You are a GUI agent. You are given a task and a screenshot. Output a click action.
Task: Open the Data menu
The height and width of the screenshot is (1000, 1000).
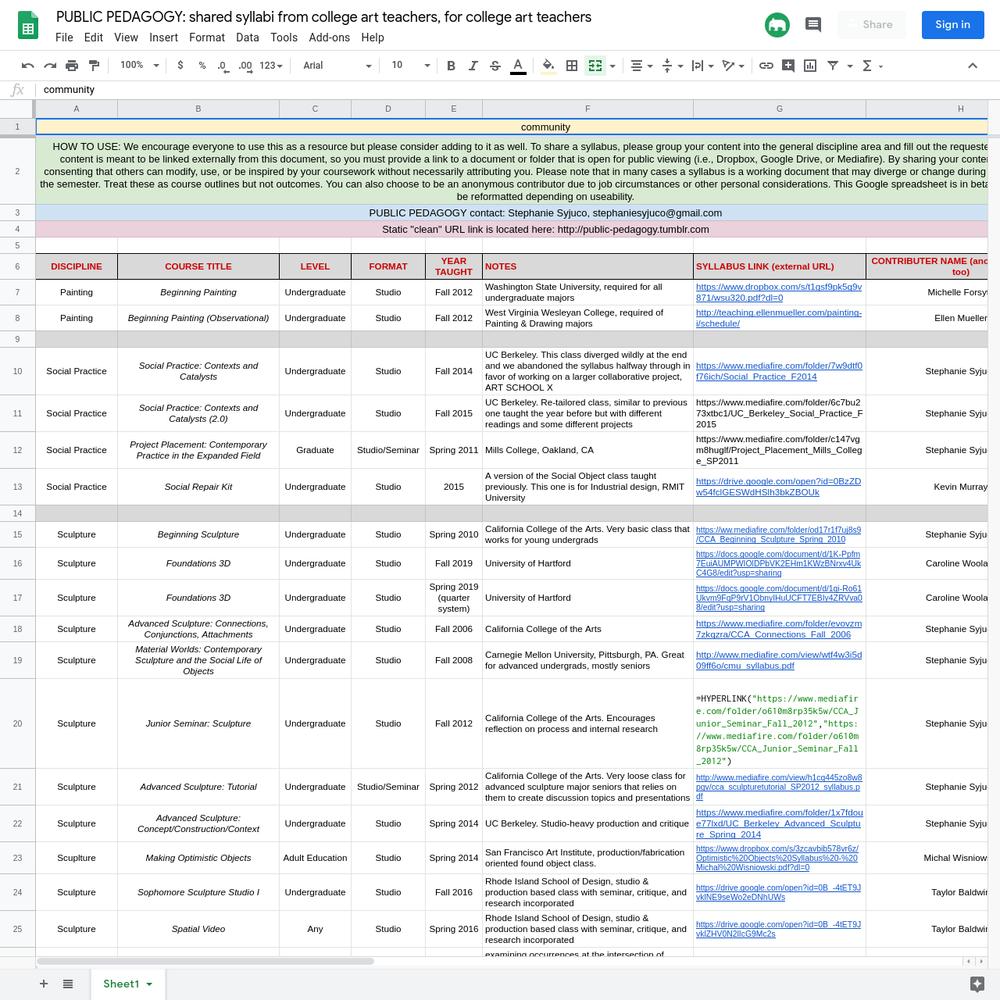[x=247, y=38]
